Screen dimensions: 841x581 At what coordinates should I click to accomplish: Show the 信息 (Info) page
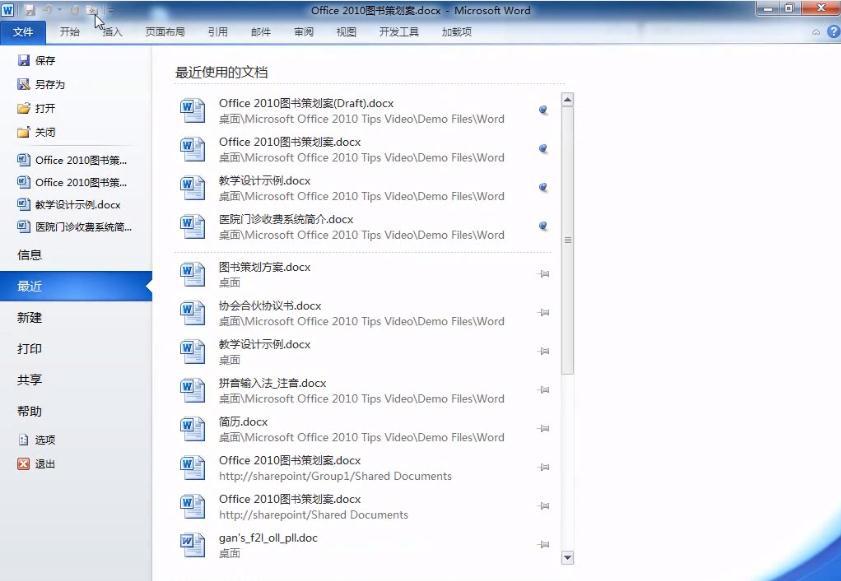point(76,255)
